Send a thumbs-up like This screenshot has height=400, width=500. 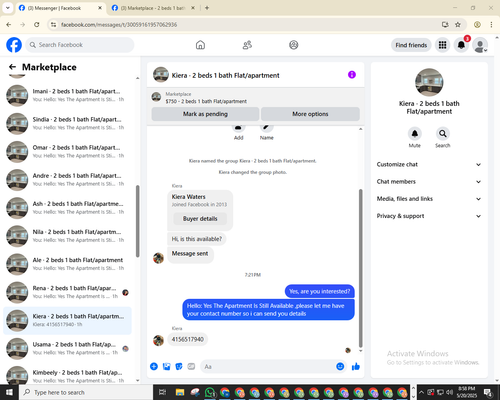point(356,367)
